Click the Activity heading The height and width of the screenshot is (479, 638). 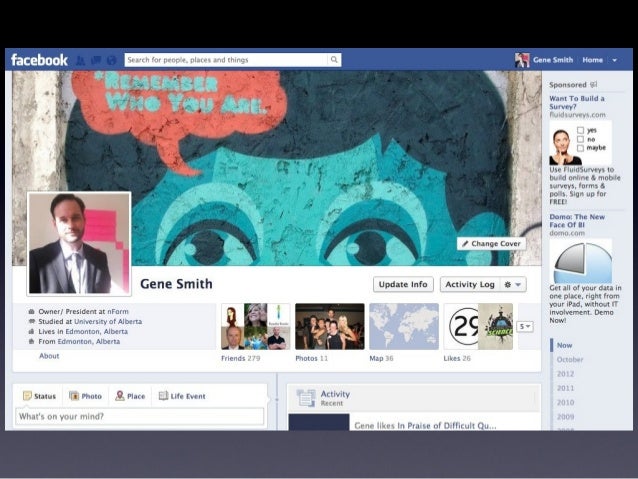tap(335, 394)
